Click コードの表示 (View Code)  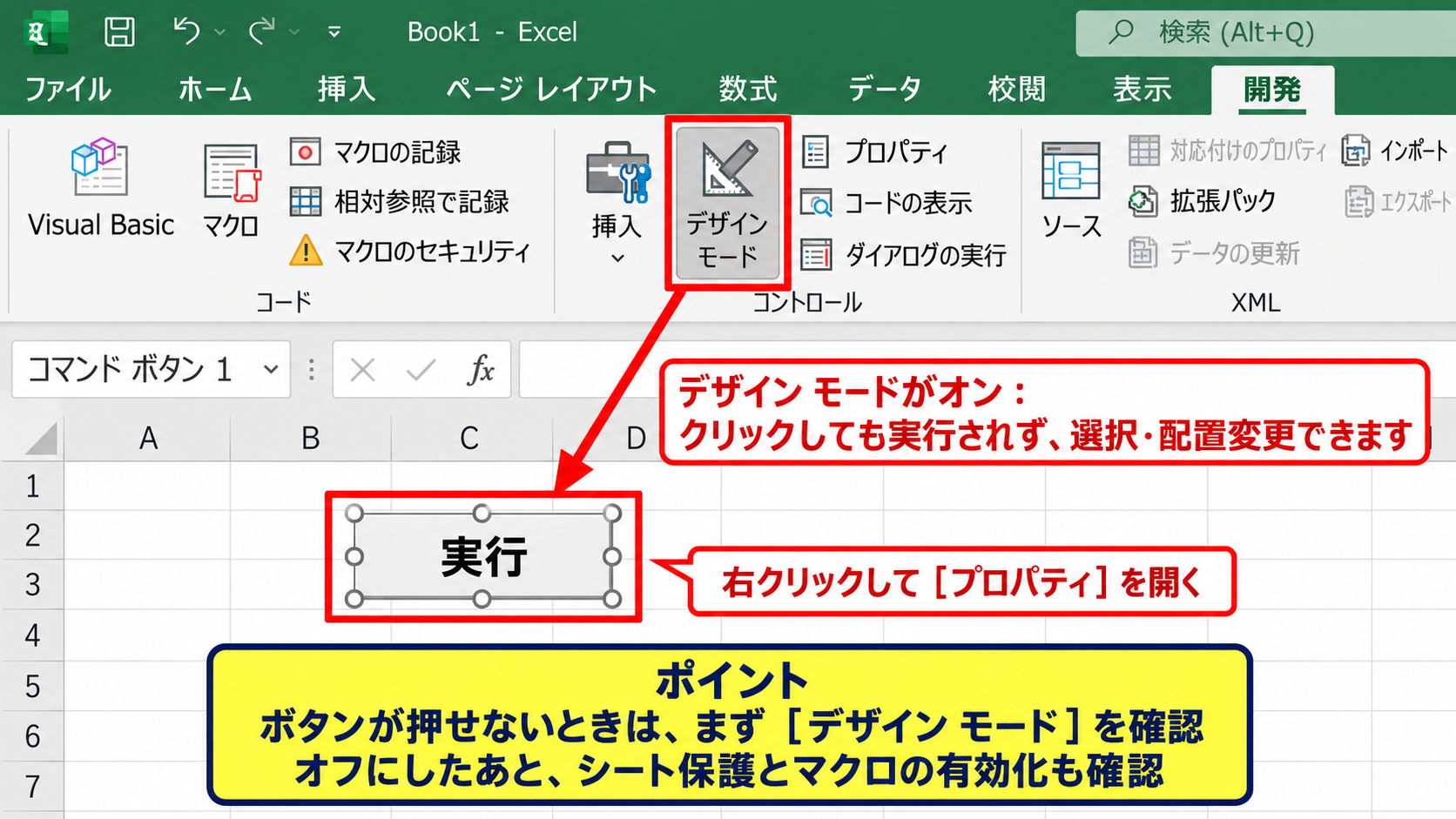click(886, 203)
